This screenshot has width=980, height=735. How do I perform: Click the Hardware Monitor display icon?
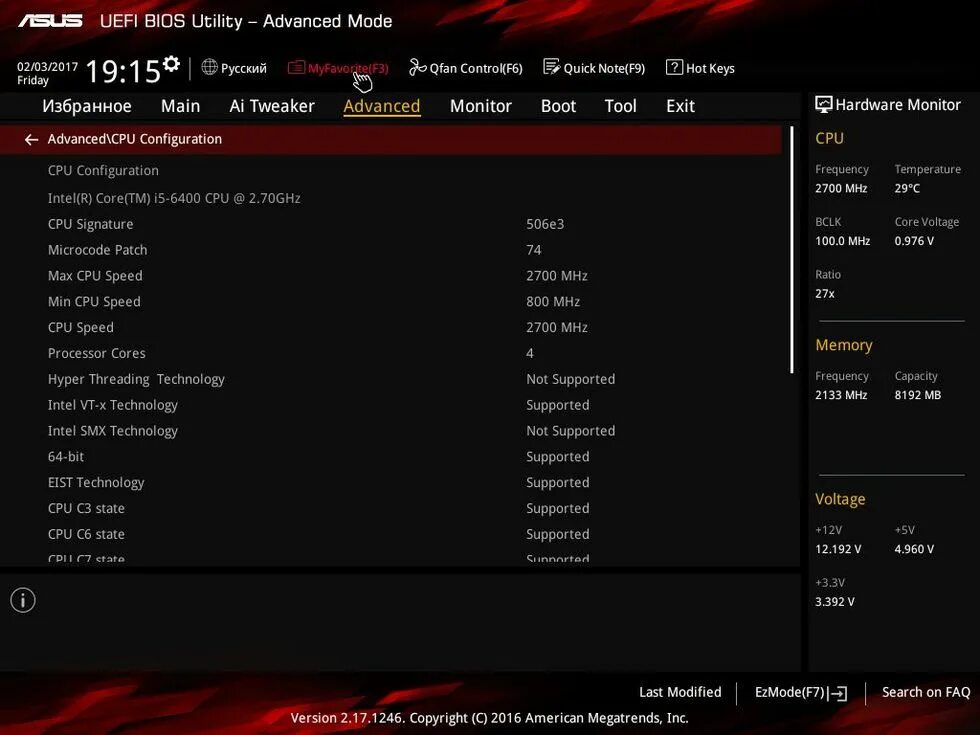click(823, 104)
